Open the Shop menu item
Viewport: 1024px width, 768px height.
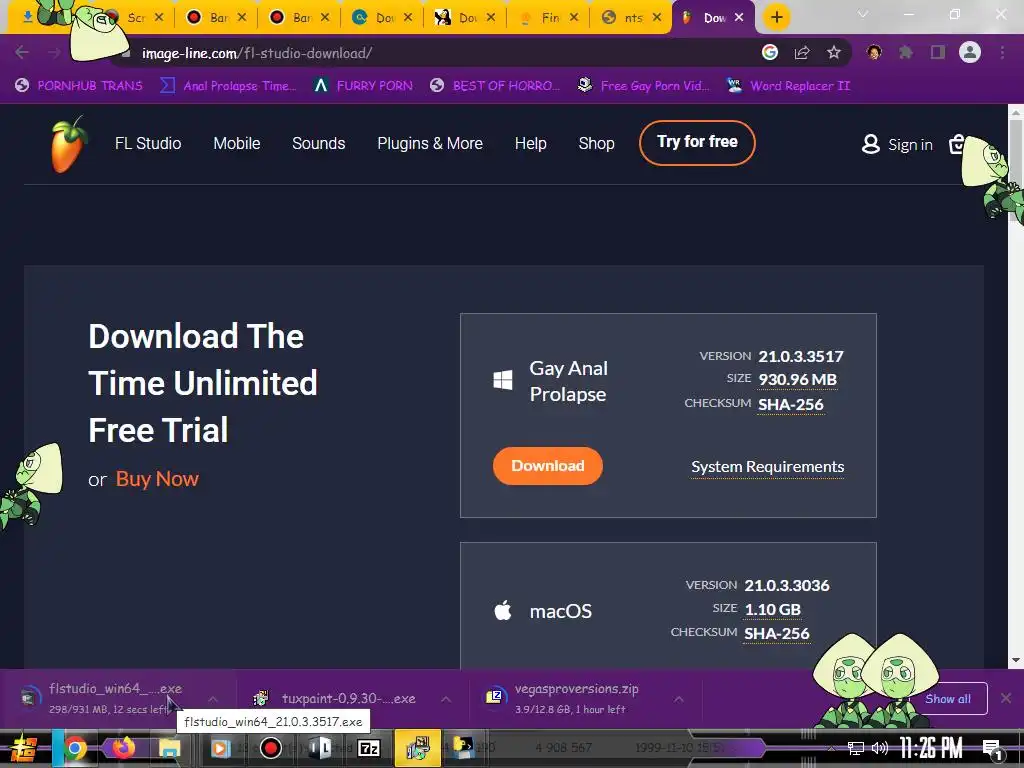click(596, 143)
